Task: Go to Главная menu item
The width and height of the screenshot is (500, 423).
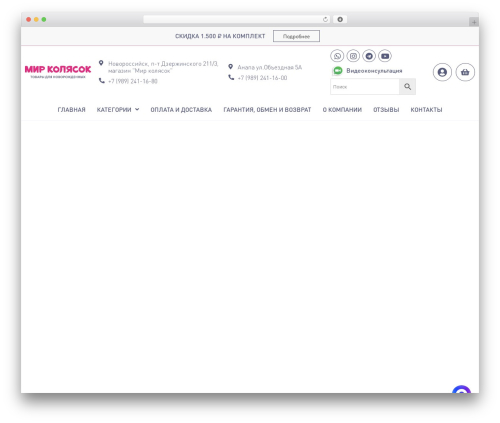Action: point(72,110)
